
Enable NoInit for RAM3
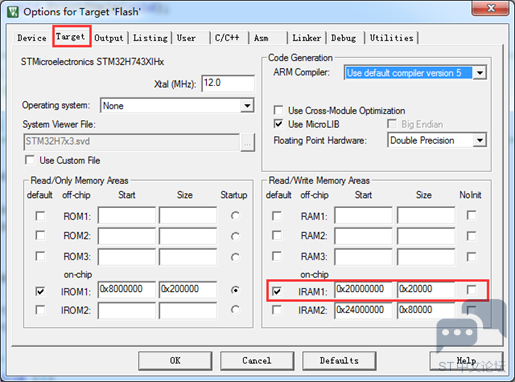471,257
